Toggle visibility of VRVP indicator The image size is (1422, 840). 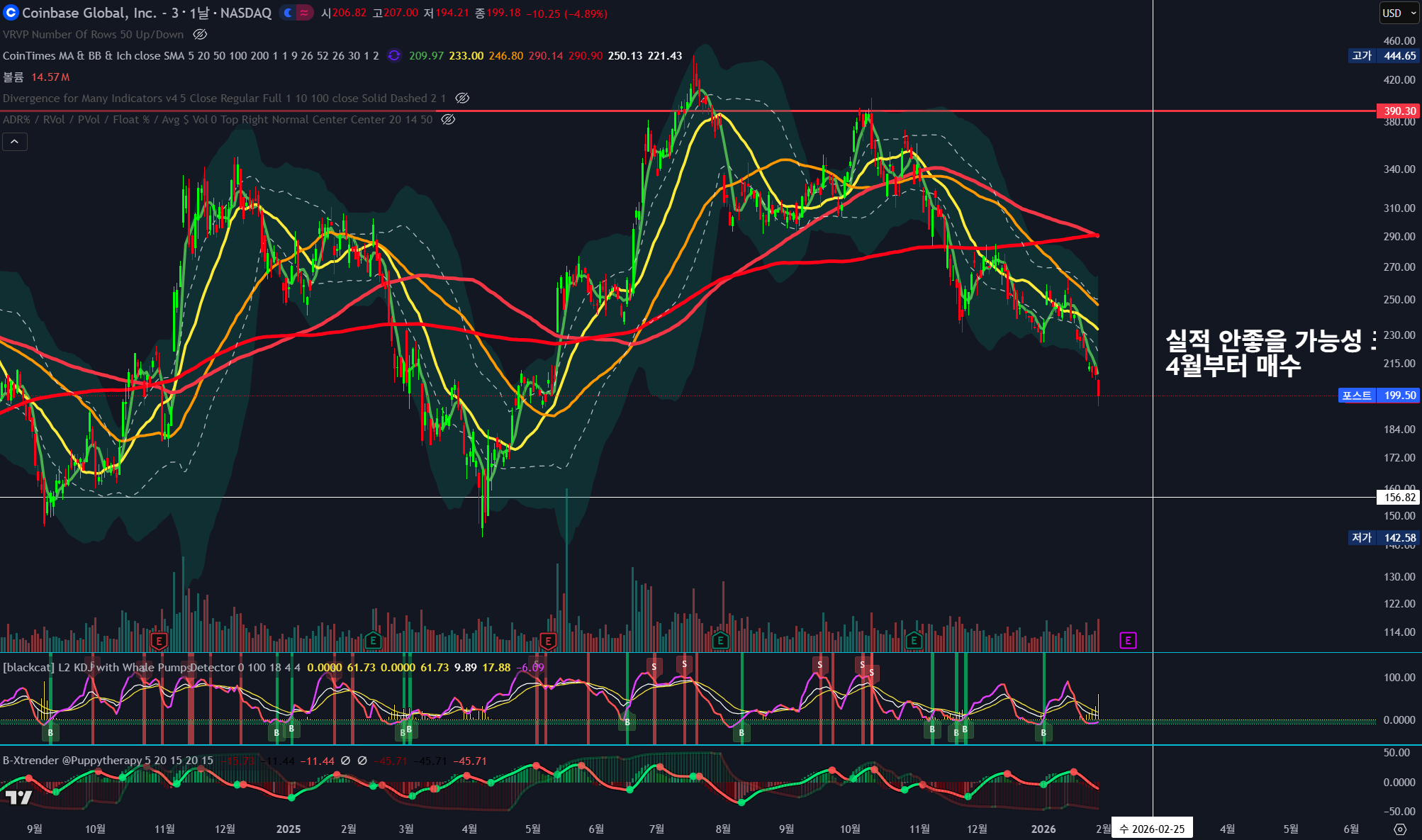(201, 34)
